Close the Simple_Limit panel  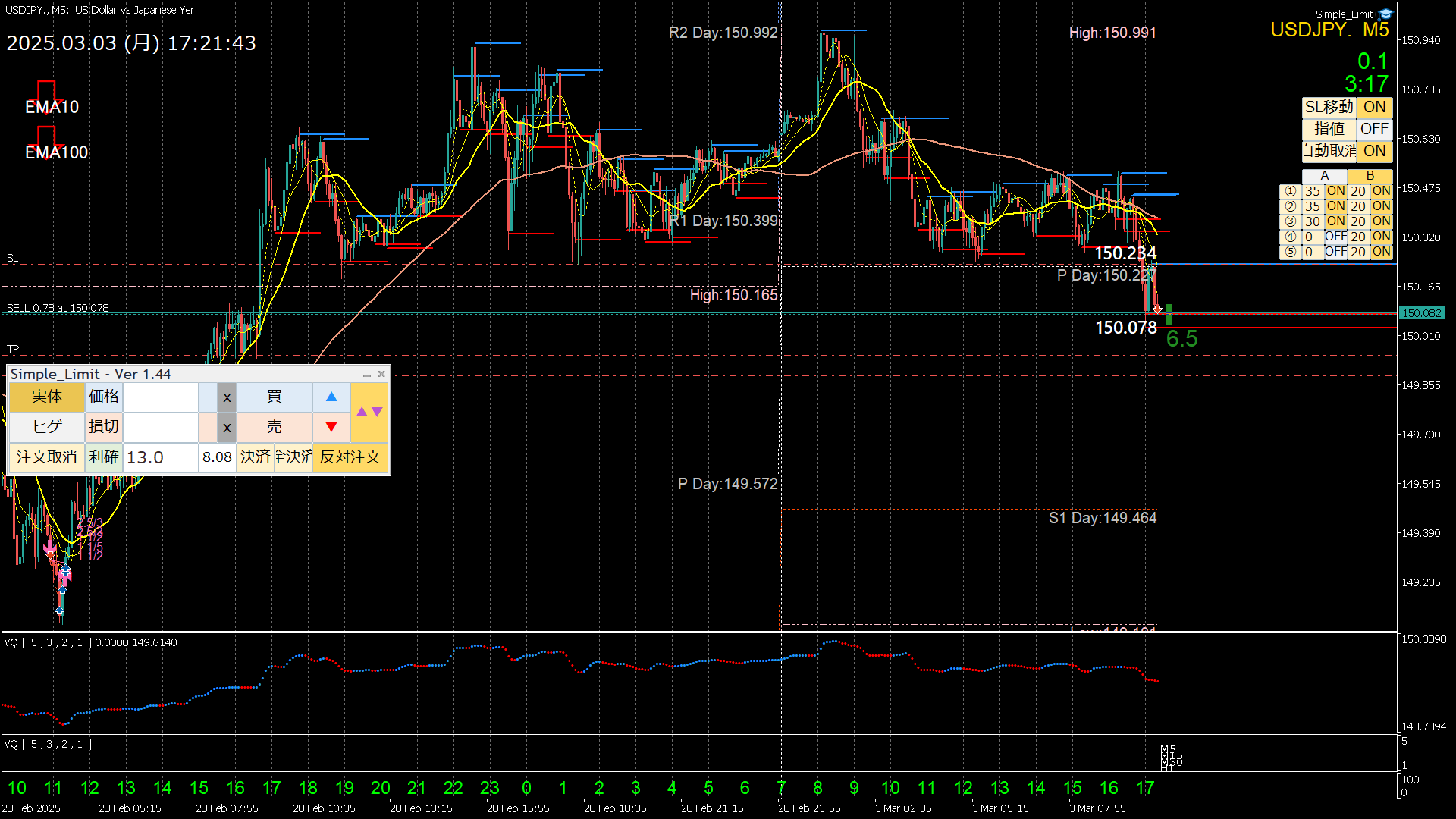(381, 374)
